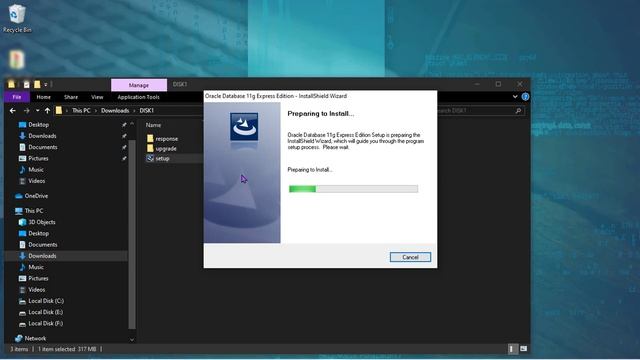
Task: Click Properties quick access toolbar icon
Action: (x=27, y=84)
